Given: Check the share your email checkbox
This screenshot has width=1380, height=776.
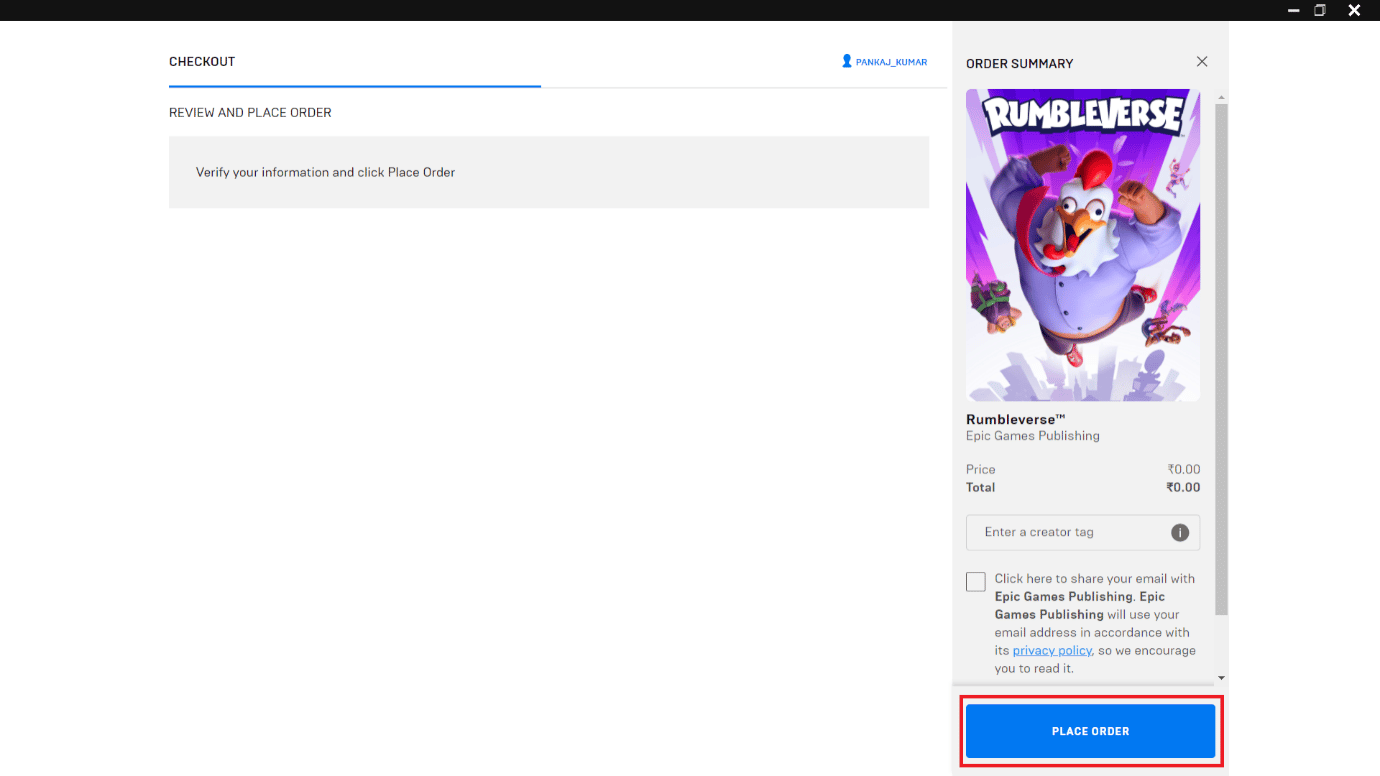Looking at the screenshot, I should (976, 582).
